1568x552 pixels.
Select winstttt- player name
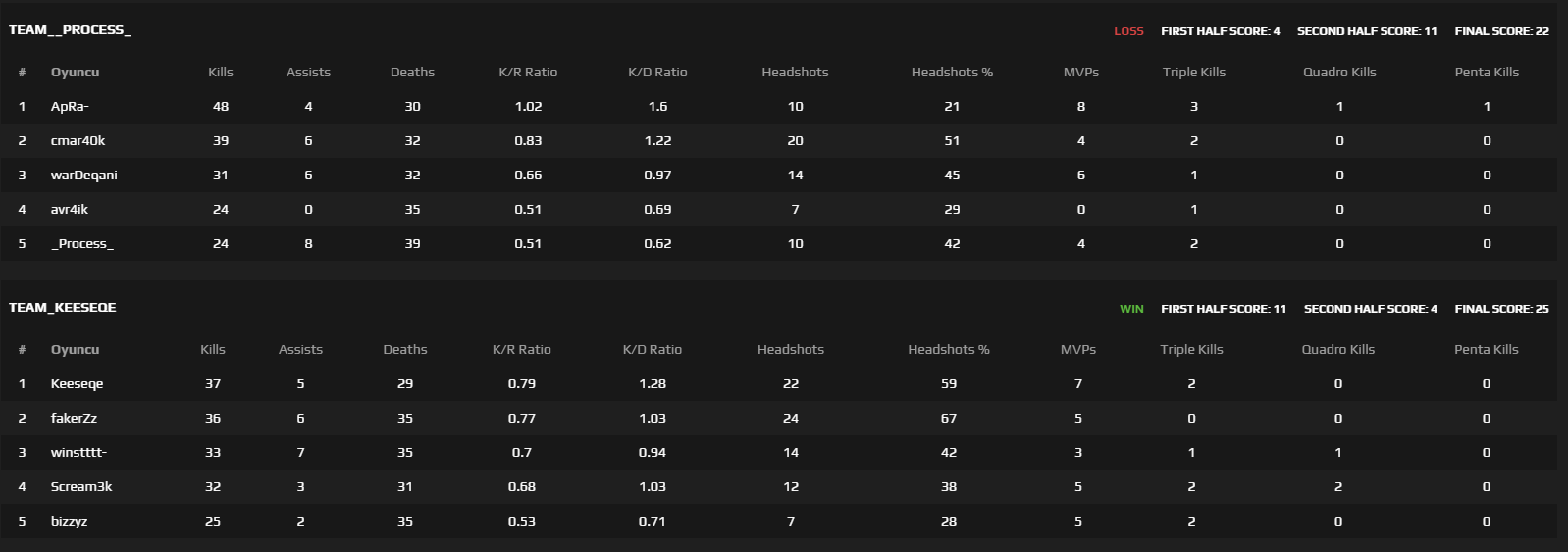coord(78,452)
